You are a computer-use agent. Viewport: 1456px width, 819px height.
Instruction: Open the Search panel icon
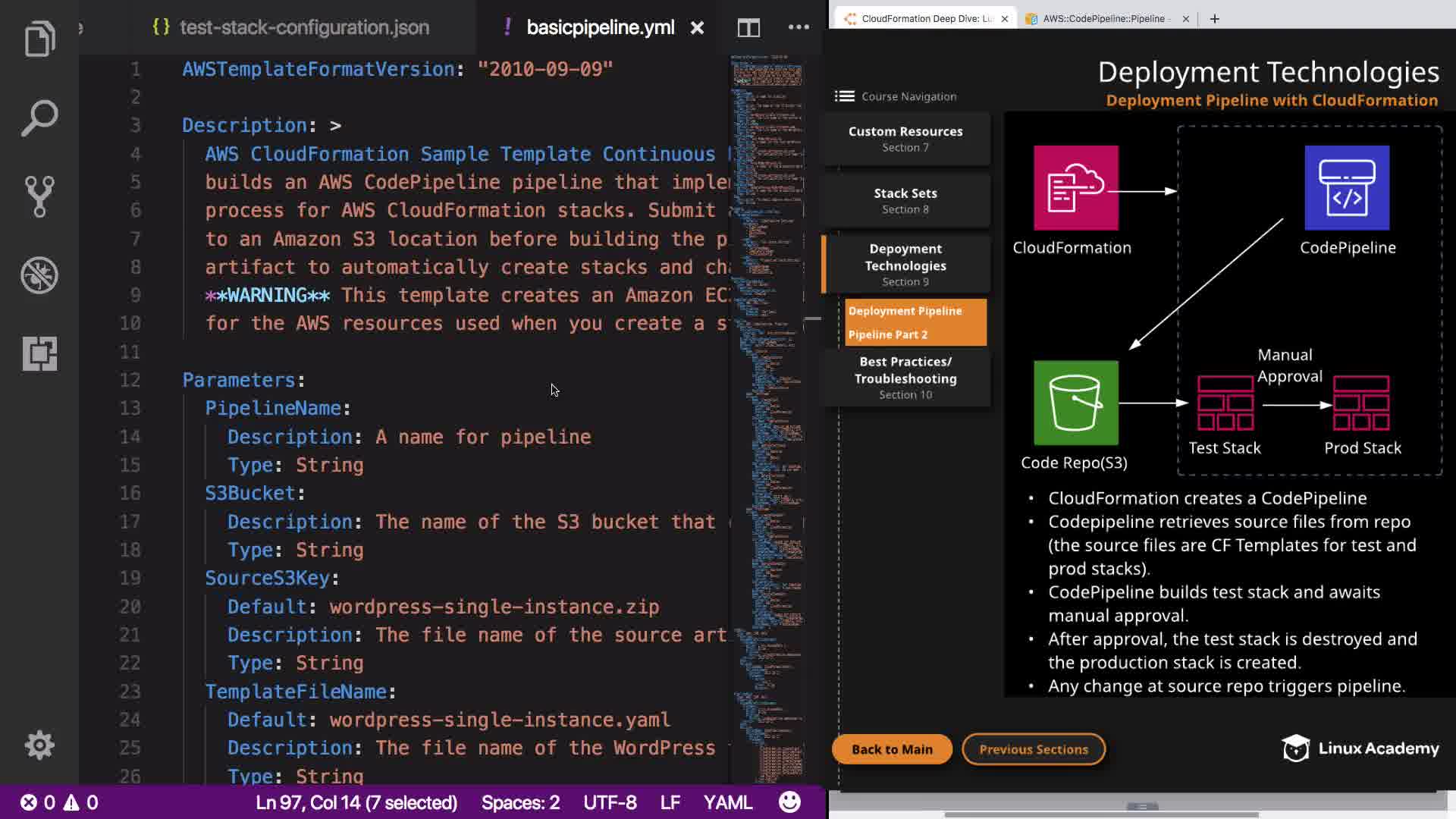[39, 118]
